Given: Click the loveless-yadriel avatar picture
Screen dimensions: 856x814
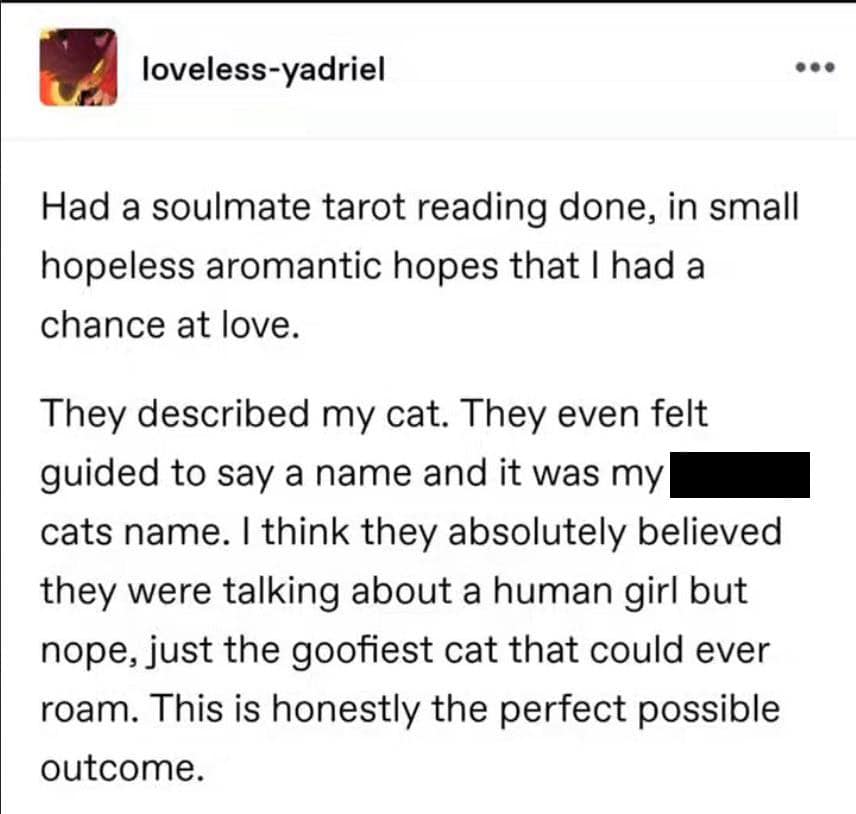Looking at the screenshot, I should tap(78, 67).
